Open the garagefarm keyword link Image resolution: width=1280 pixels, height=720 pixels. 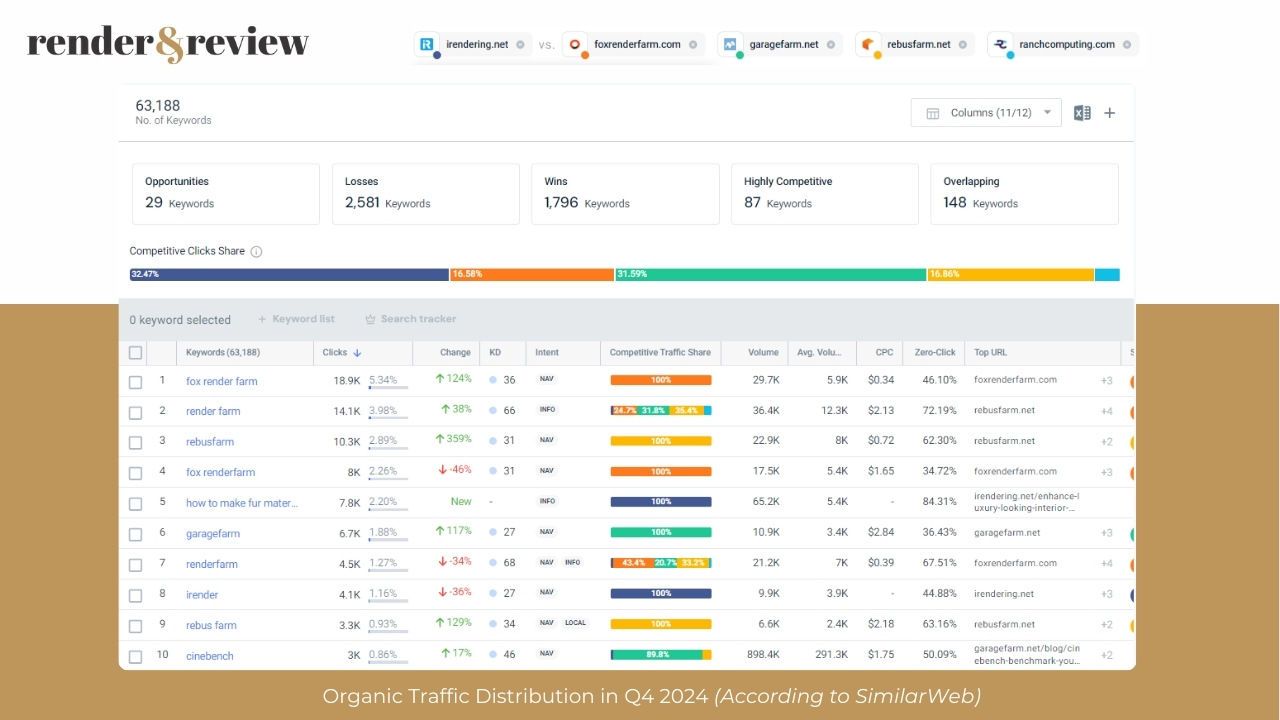tap(213, 534)
